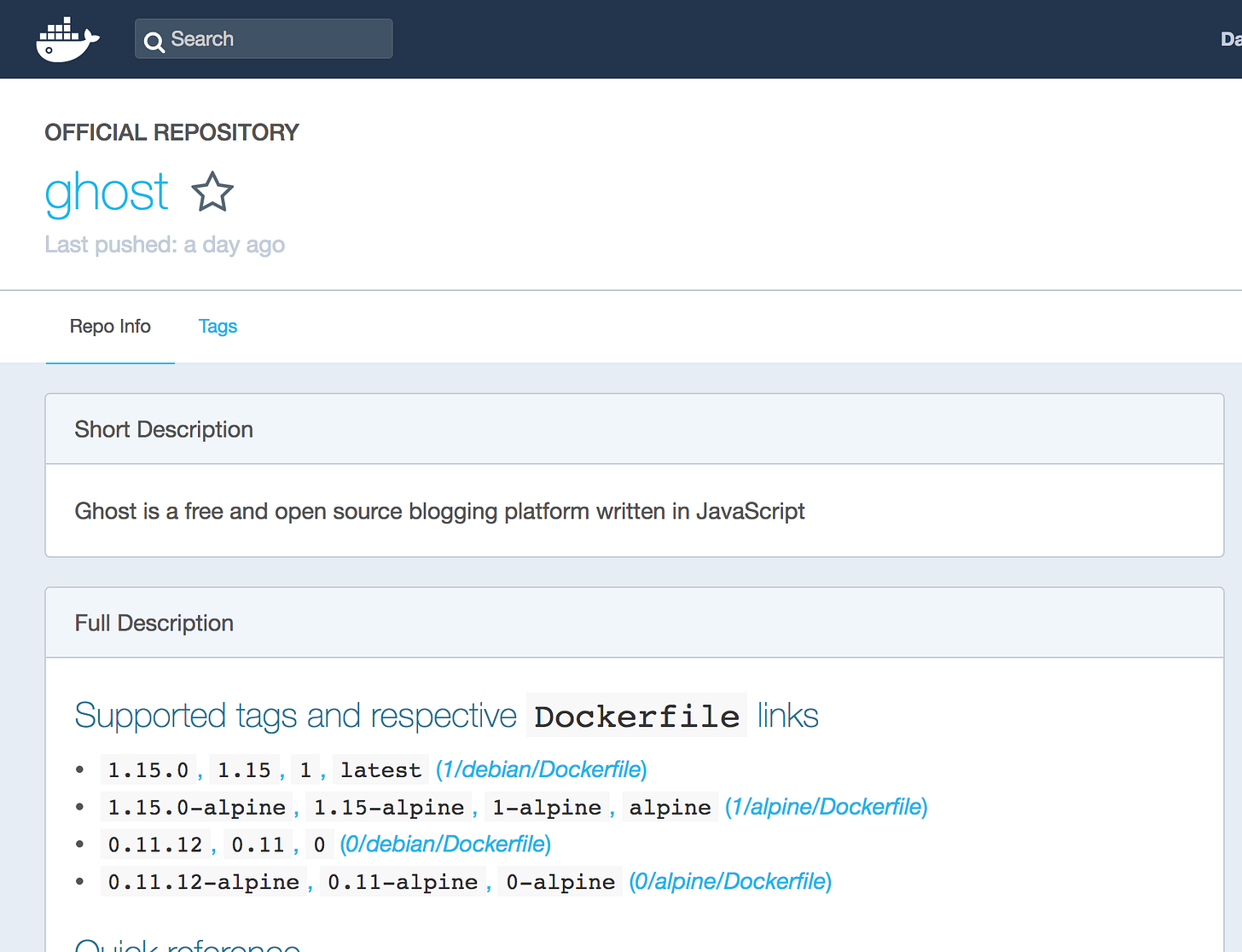Select the 1.15.0 tag text
The width and height of the screenshot is (1242, 952).
click(148, 770)
